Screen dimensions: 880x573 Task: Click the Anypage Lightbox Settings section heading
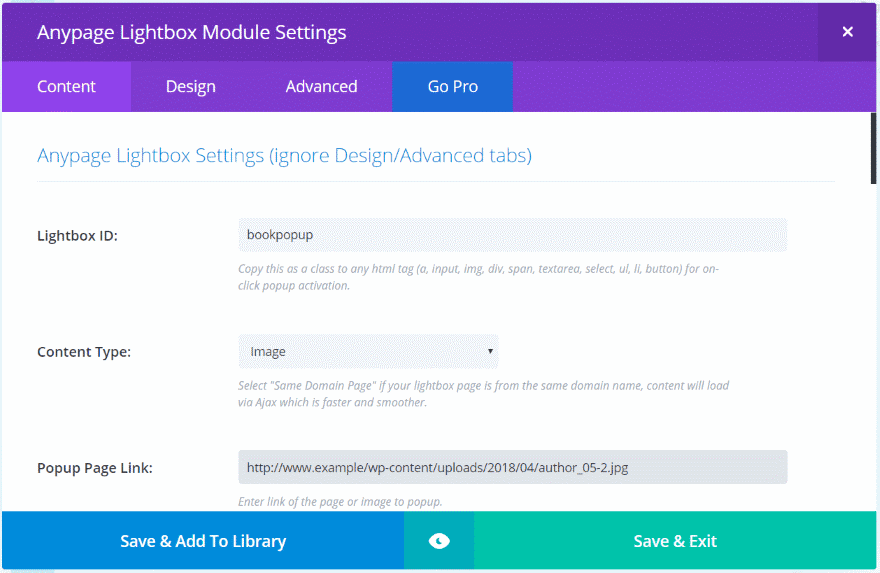point(284,156)
